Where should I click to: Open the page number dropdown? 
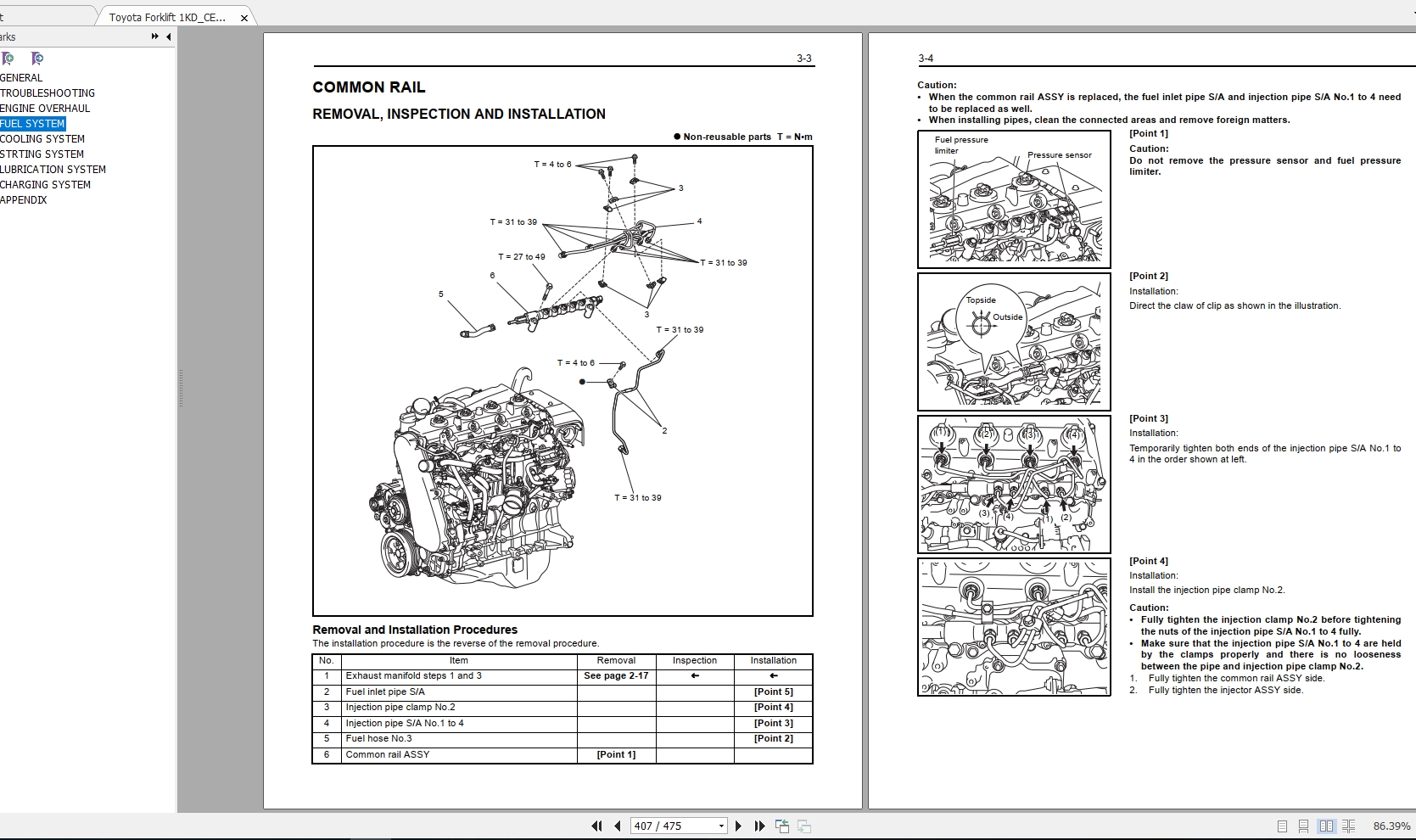click(x=720, y=826)
